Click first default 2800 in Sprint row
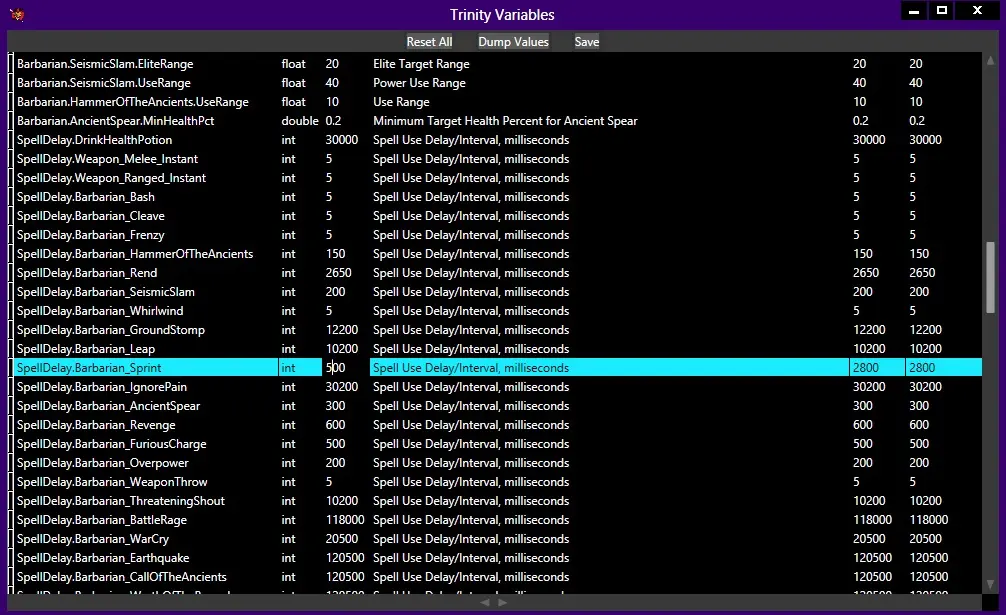 pos(865,367)
